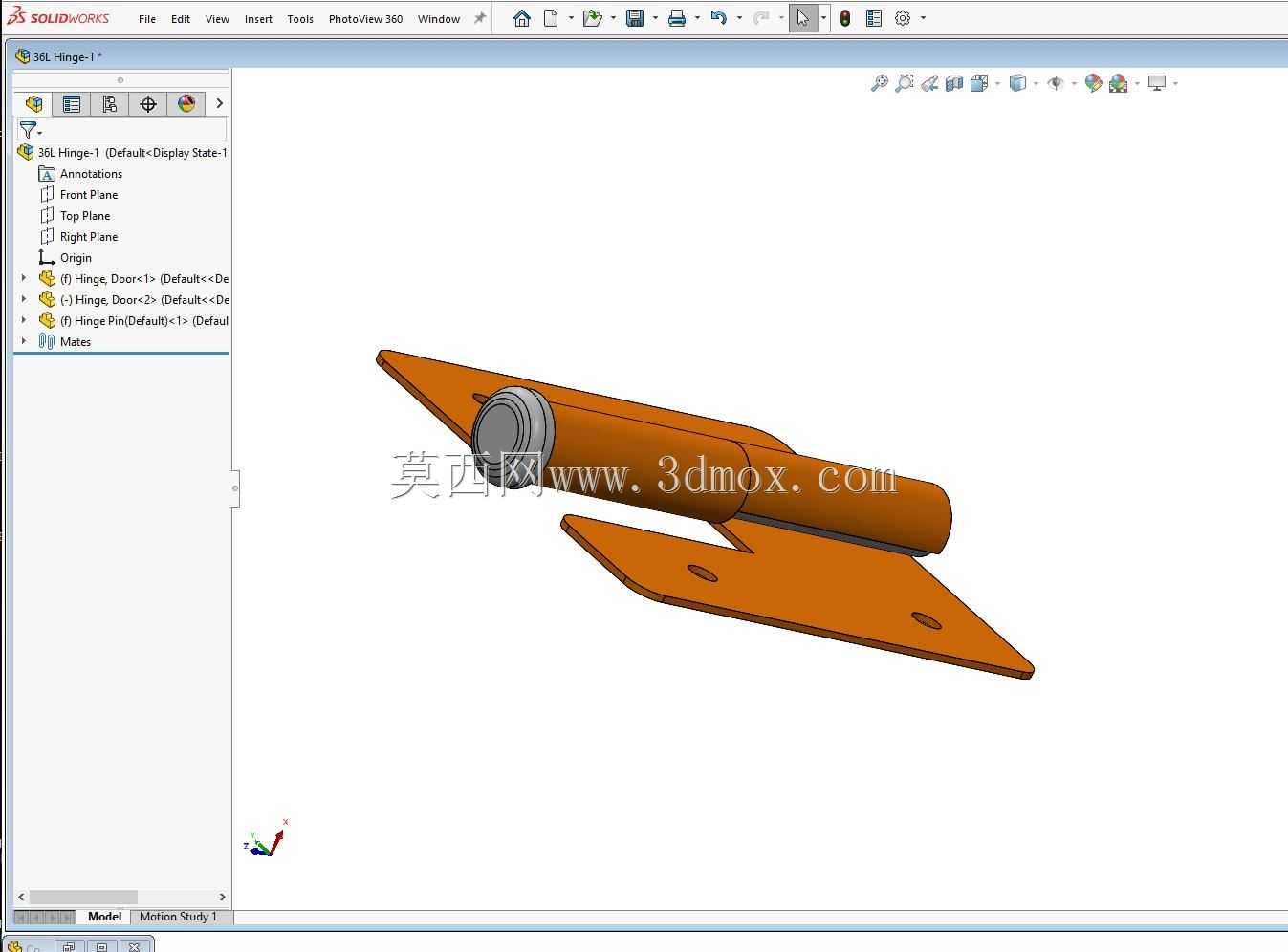This screenshot has width=1288, height=952.
Task: Click Display Style cube icon
Action: [1018, 83]
